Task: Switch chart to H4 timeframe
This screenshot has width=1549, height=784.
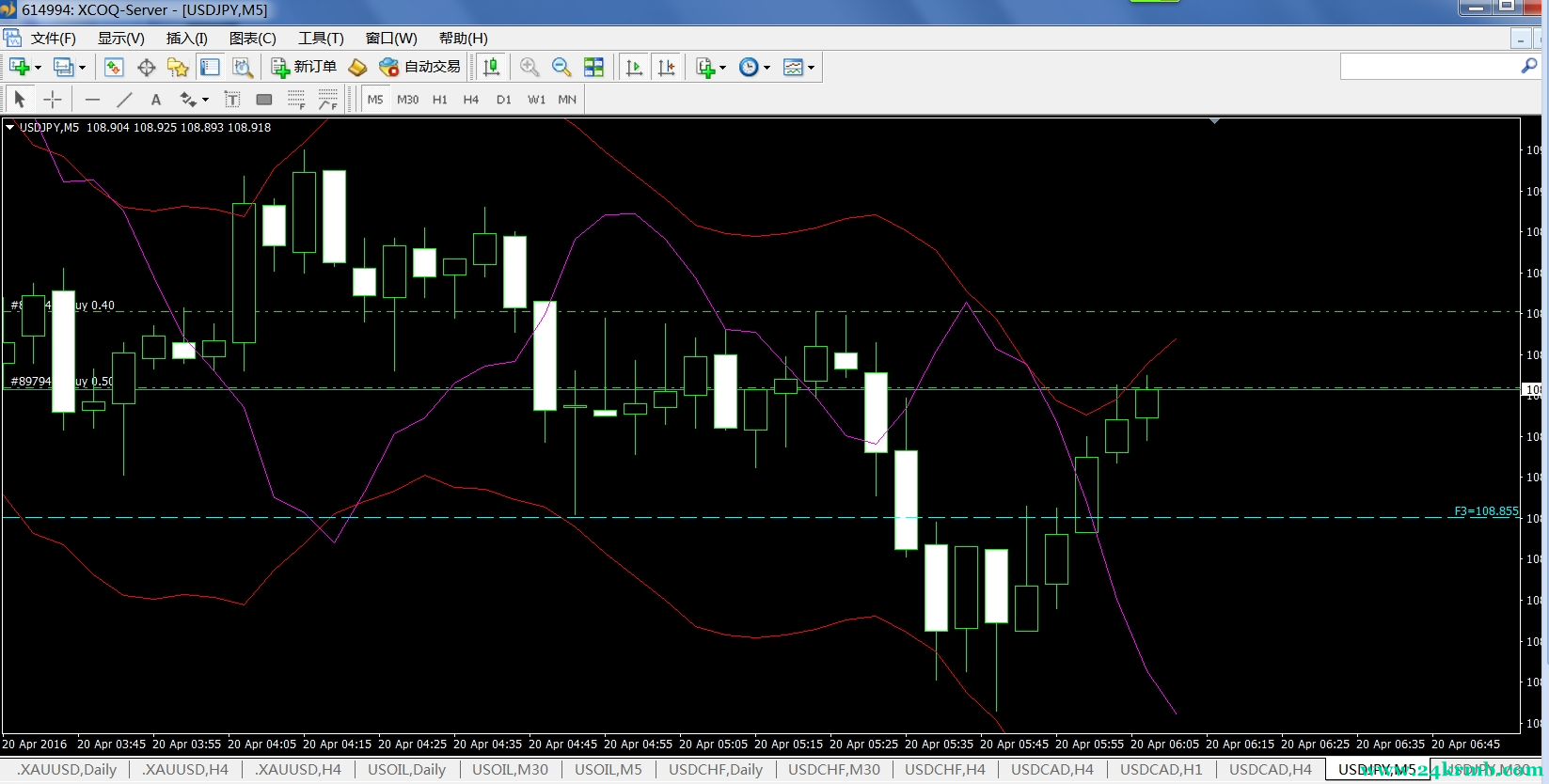Action: tap(471, 100)
